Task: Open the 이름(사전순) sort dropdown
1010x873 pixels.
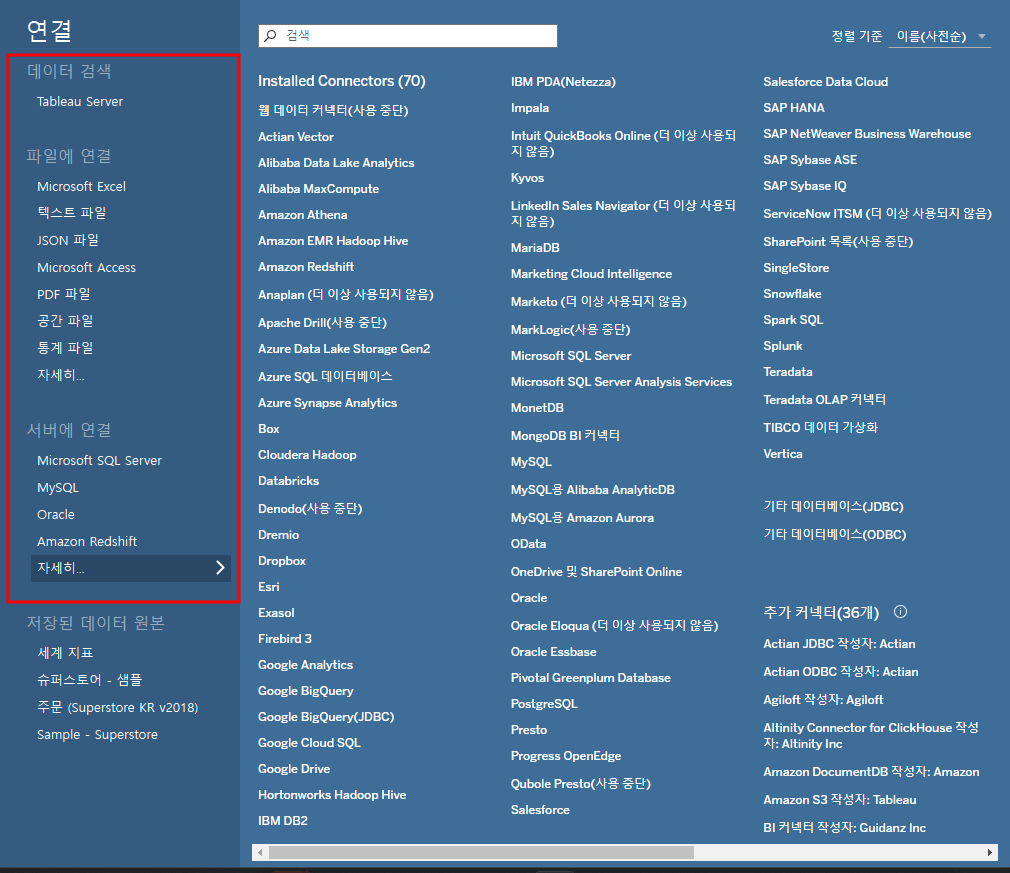Action: (940, 37)
